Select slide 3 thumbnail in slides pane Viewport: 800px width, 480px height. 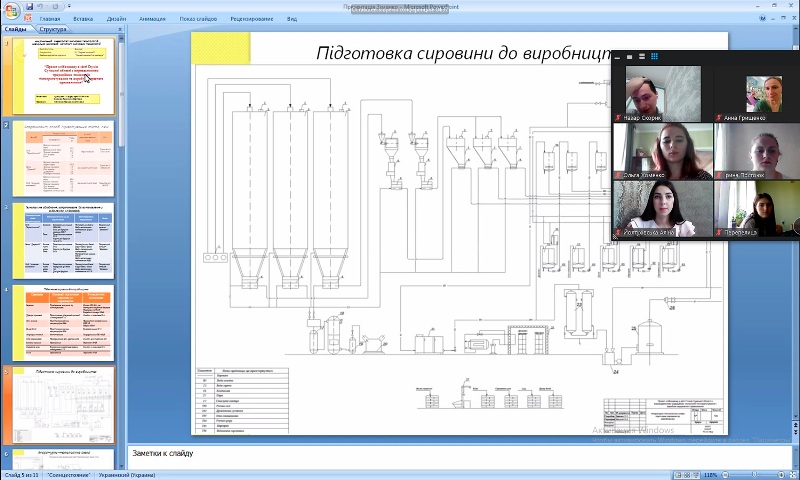point(63,240)
